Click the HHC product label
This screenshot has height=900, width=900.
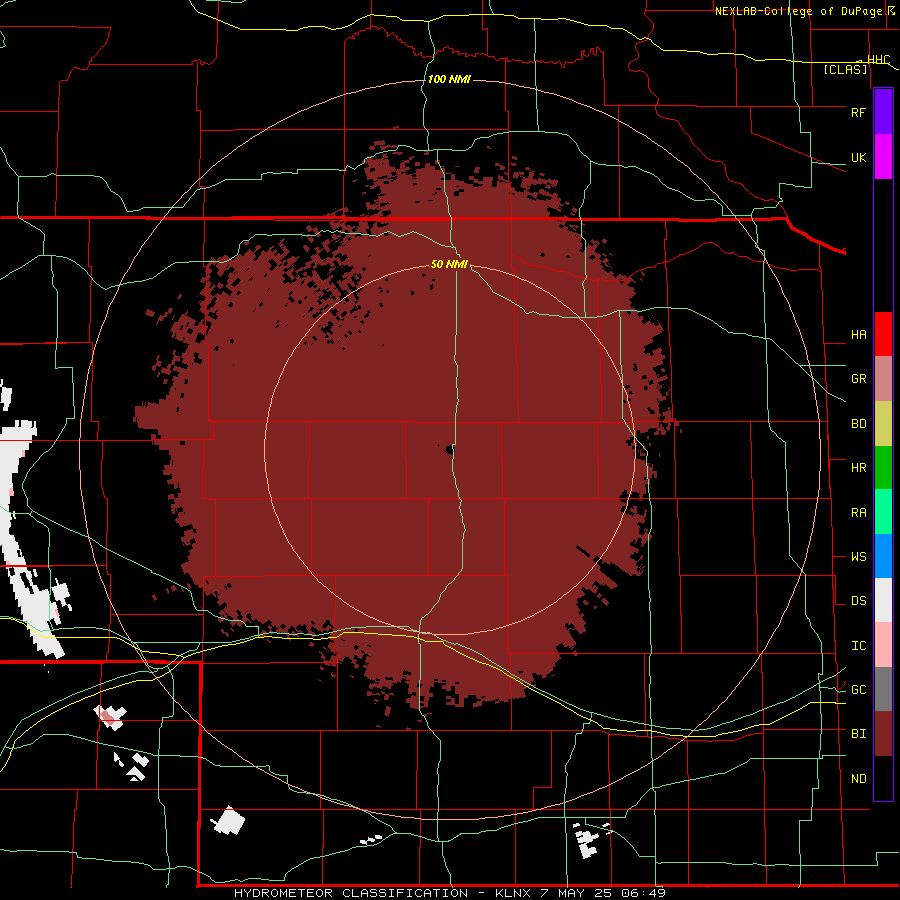coord(878,60)
